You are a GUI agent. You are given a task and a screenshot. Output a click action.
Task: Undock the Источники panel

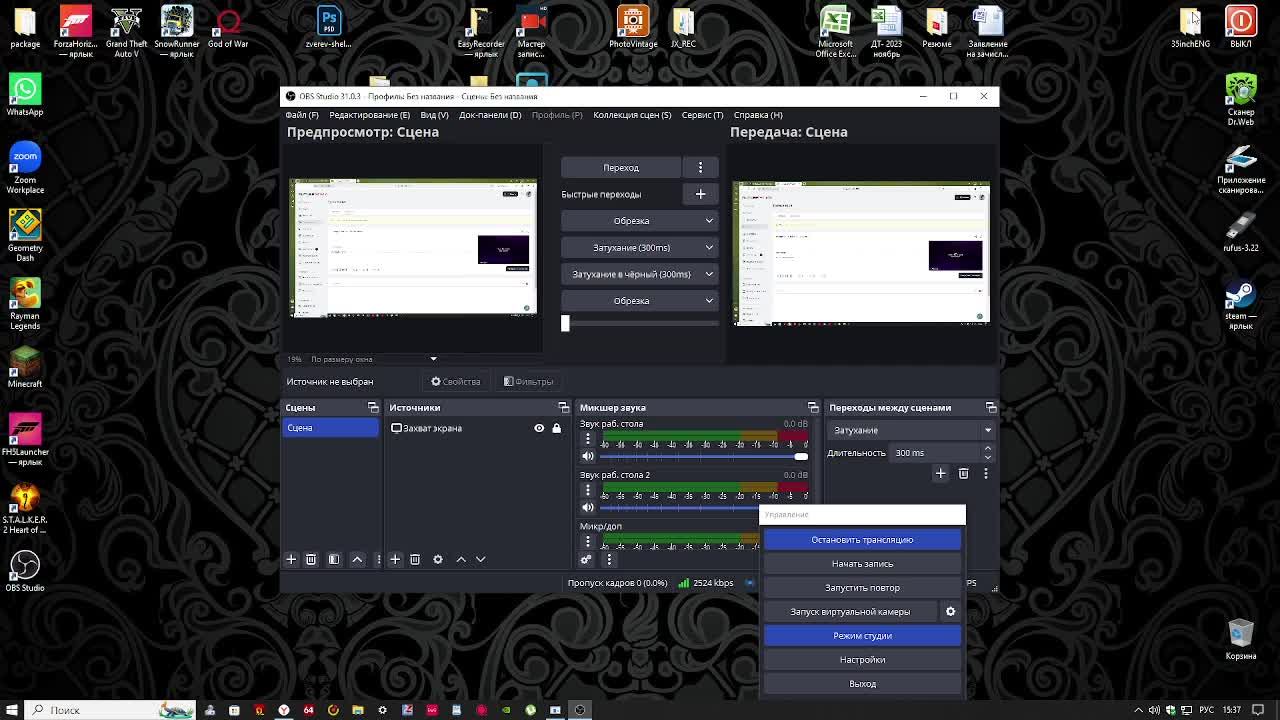[x=563, y=407]
